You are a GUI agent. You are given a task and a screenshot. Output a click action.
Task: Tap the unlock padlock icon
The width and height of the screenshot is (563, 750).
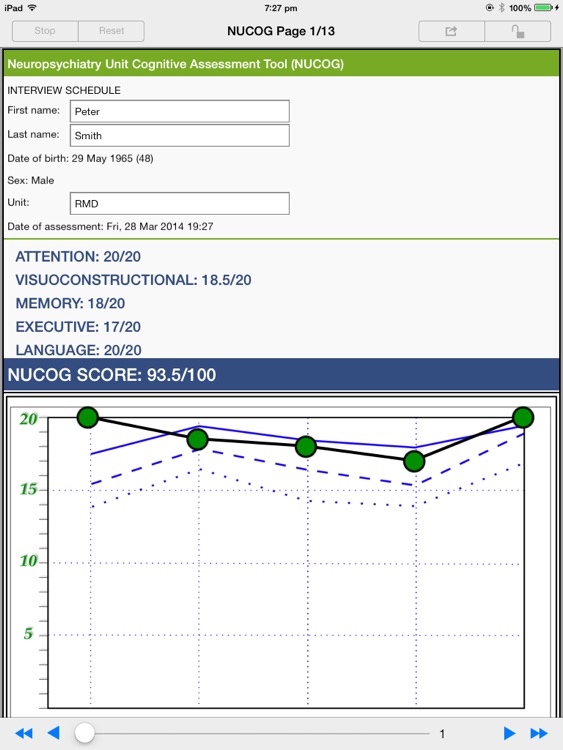point(518,31)
